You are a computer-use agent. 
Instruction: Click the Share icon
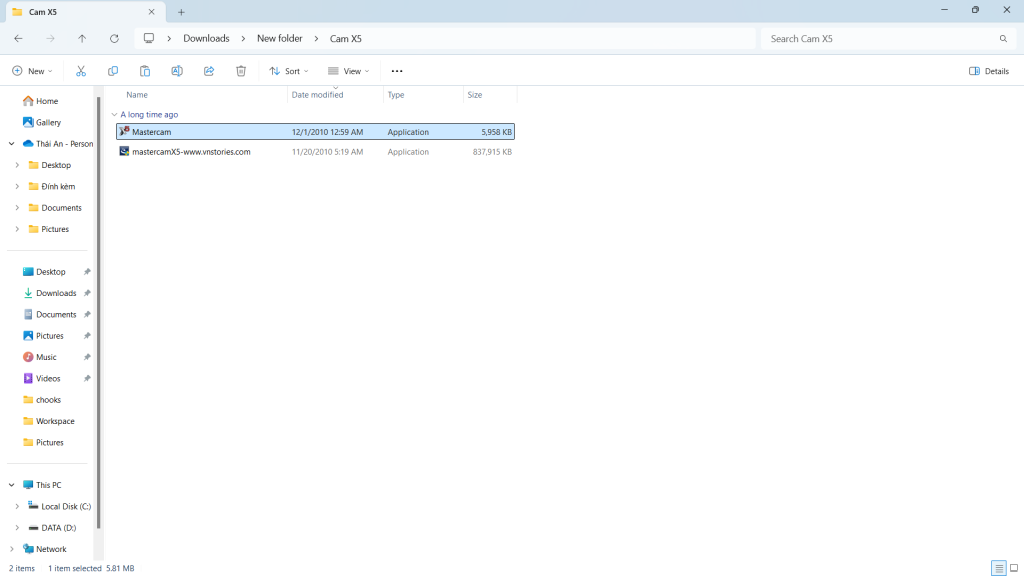pyautogui.click(x=209, y=71)
